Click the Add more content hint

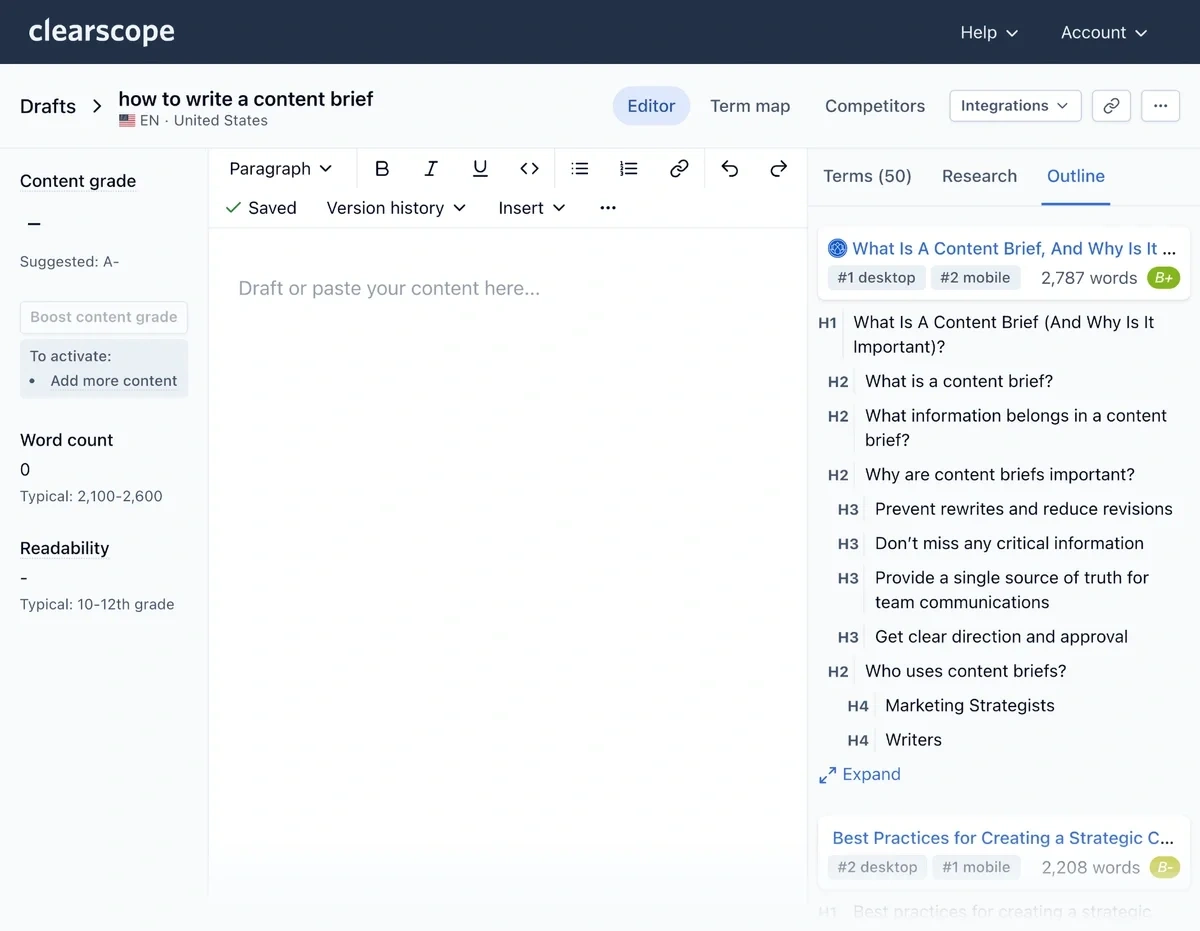114,381
